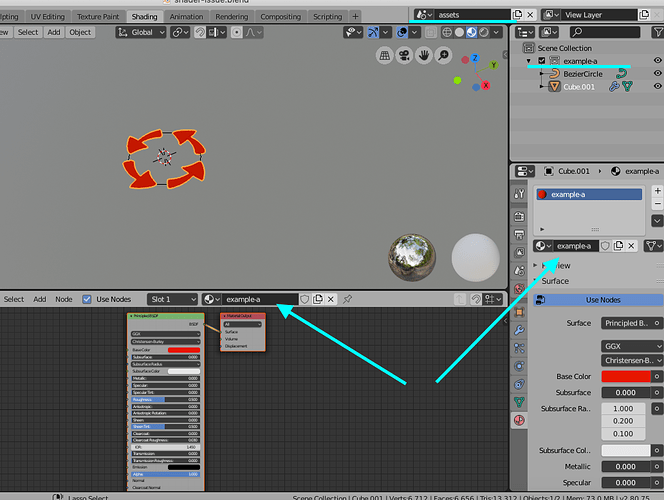Click the Roughness slider in Principled node
This screenshot has width=664, height=500.
(x=166, y=400)
